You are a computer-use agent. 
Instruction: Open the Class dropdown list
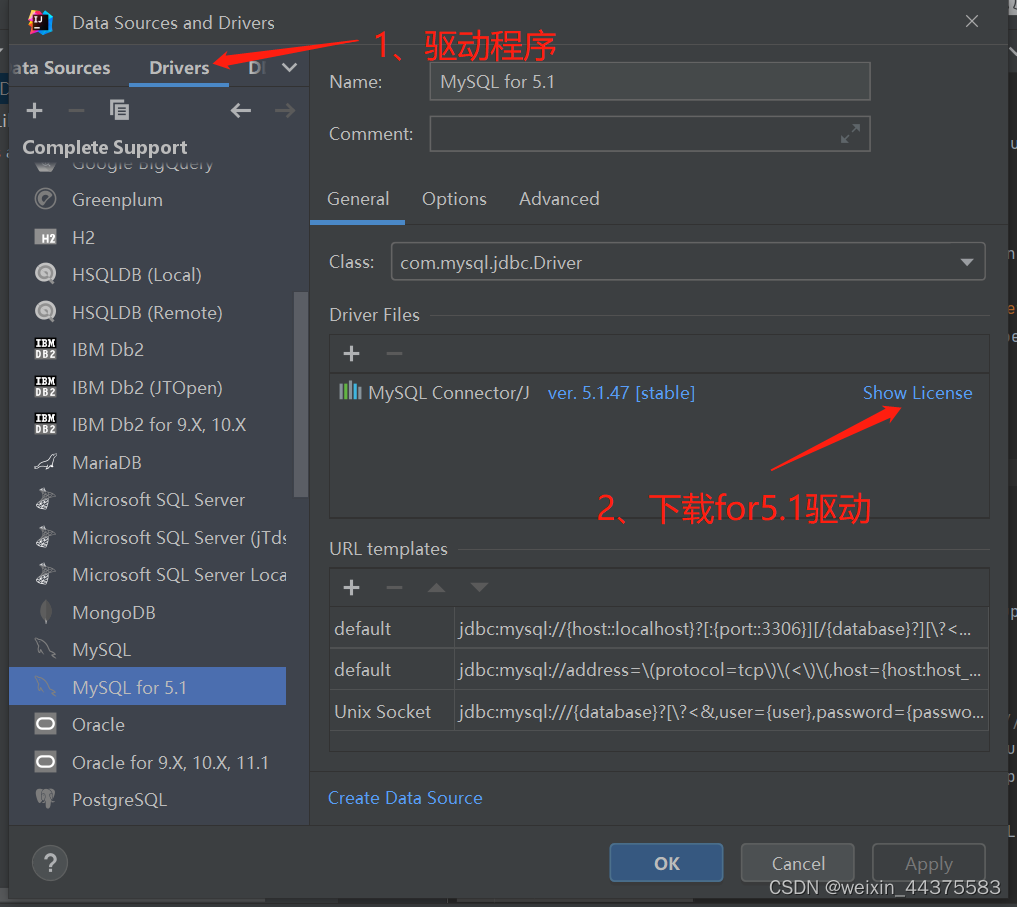966,262
